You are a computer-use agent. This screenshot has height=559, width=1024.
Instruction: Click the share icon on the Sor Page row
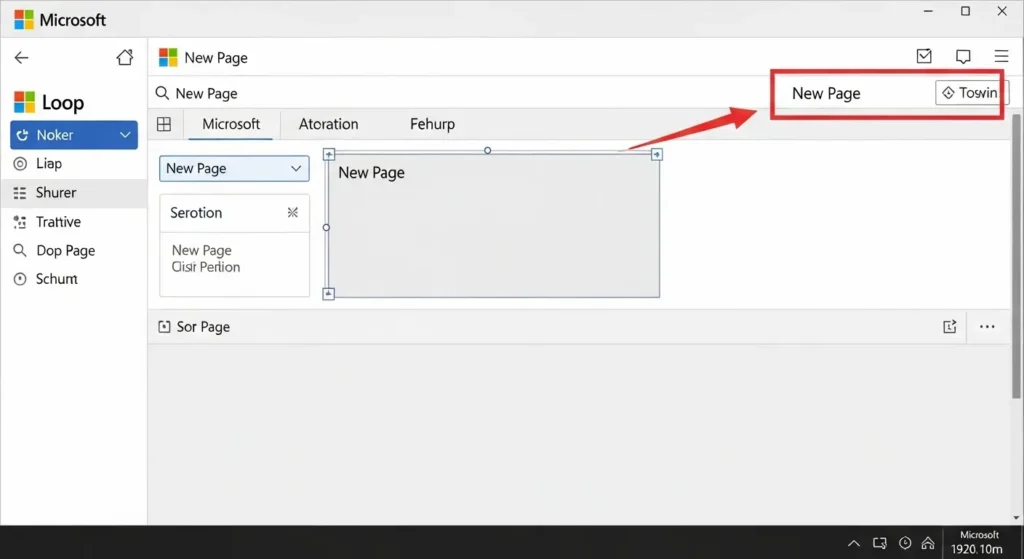[950, 327]
